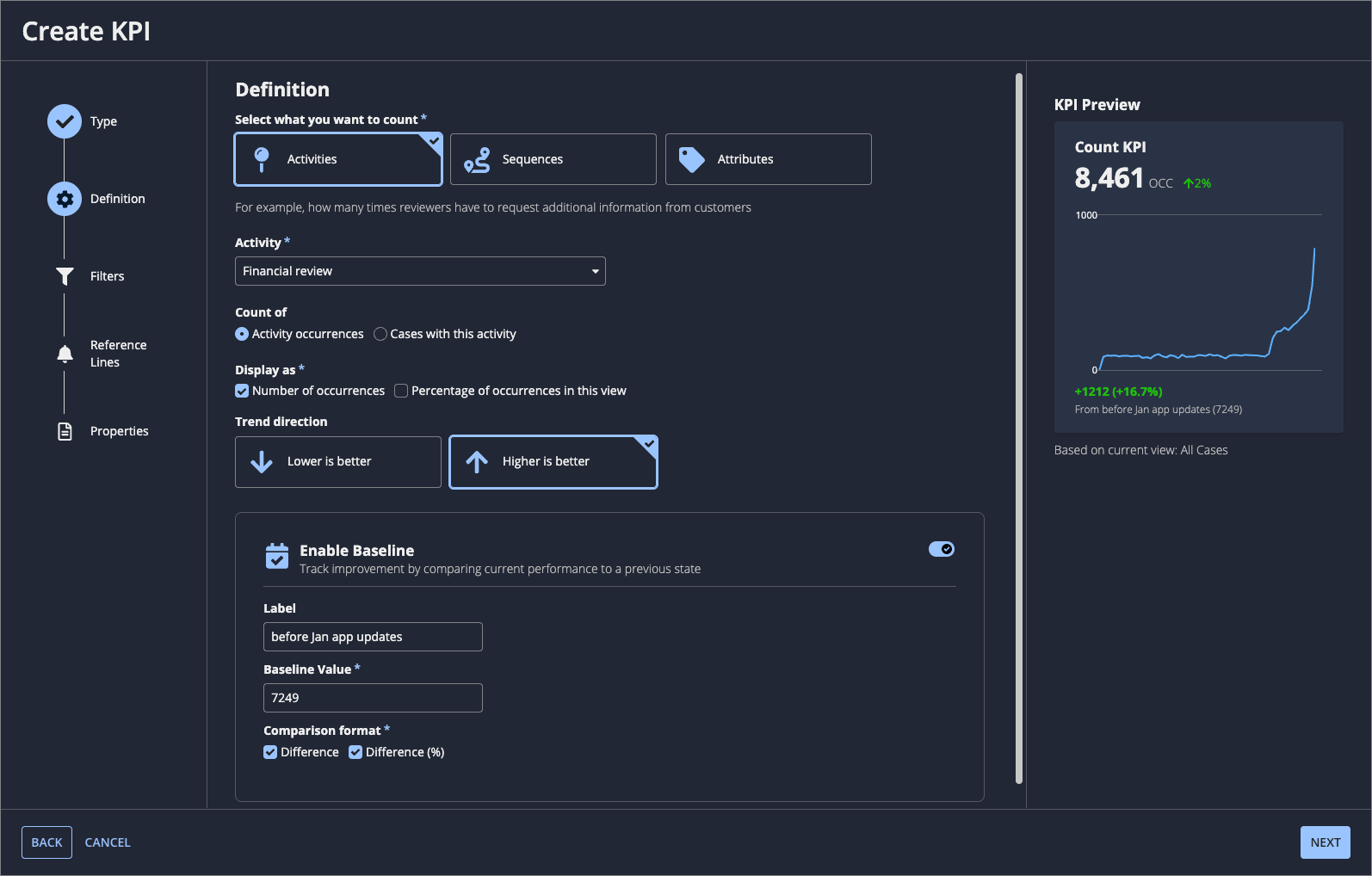
Task: Click the Activities pin icon
Action: click(262, 159)
